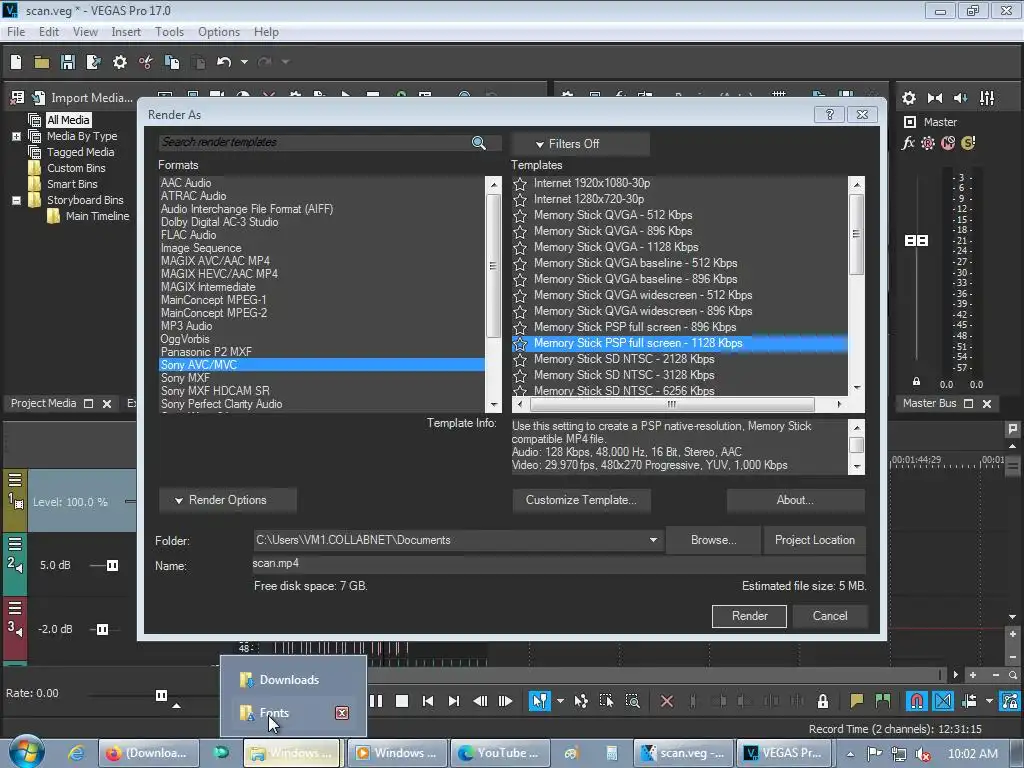Click the Name field containing scan.mp4

(x=558, y=564)
